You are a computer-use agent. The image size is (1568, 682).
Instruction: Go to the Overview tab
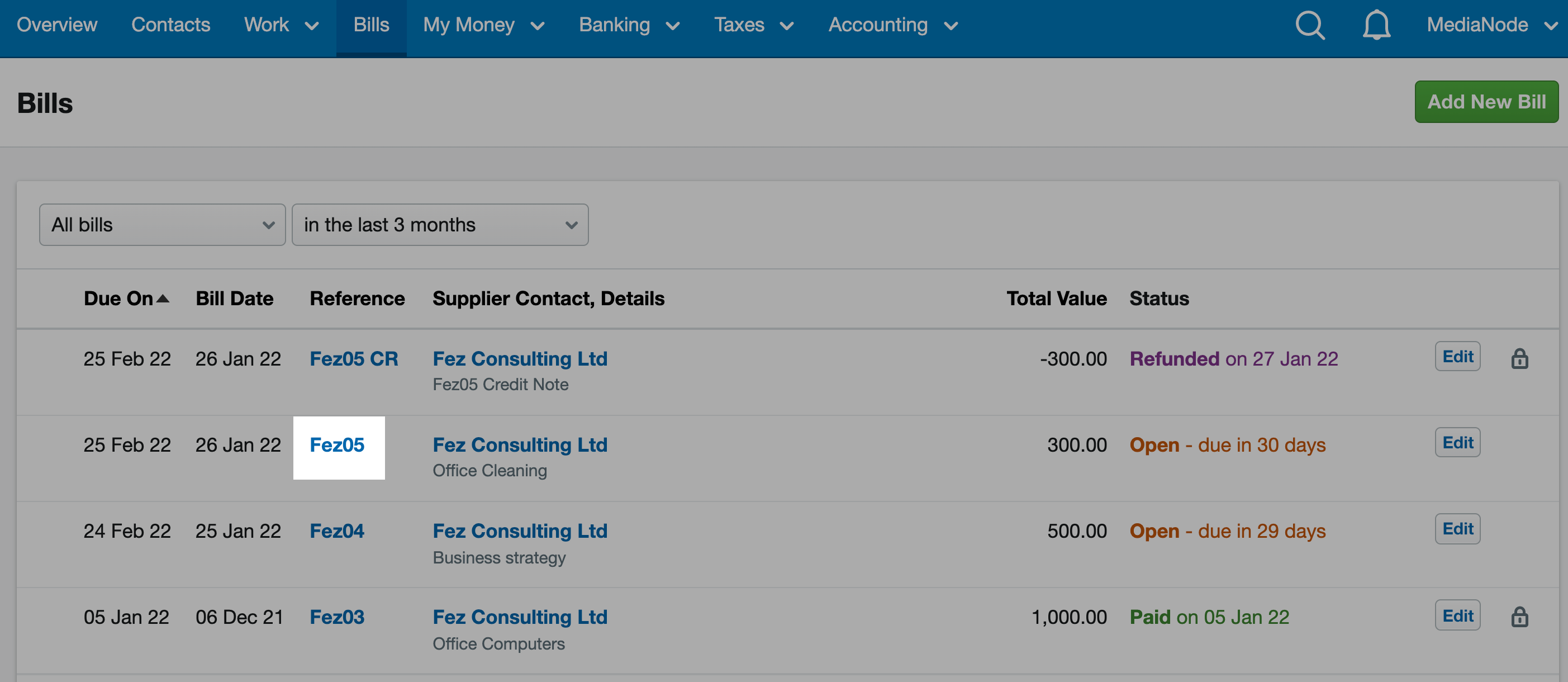click(56, 25)
